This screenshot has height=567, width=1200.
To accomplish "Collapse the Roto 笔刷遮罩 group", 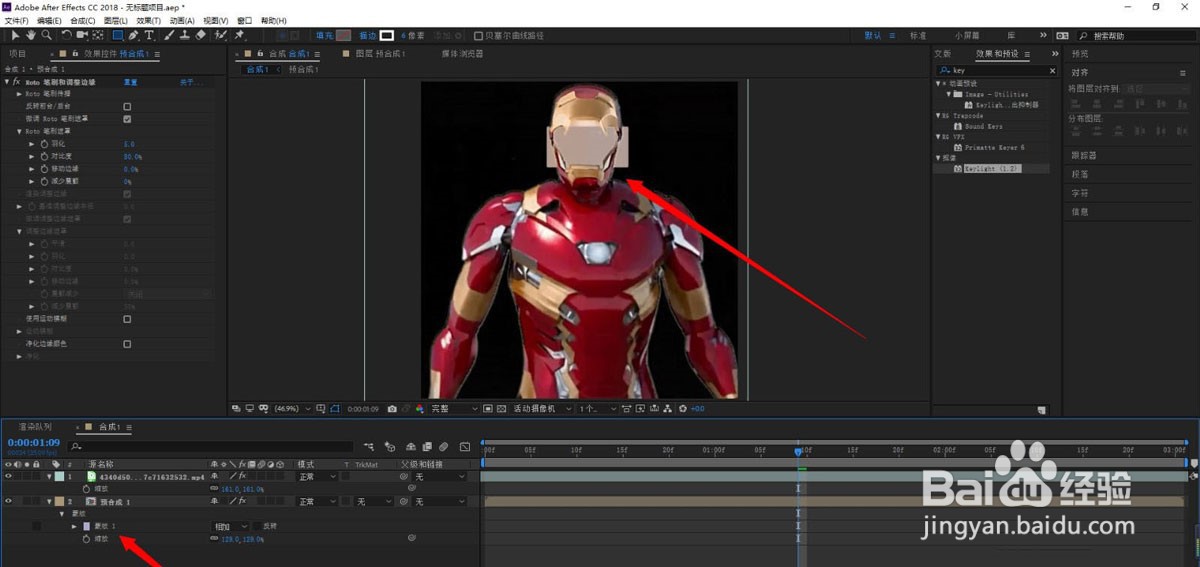I will [20, 131].
